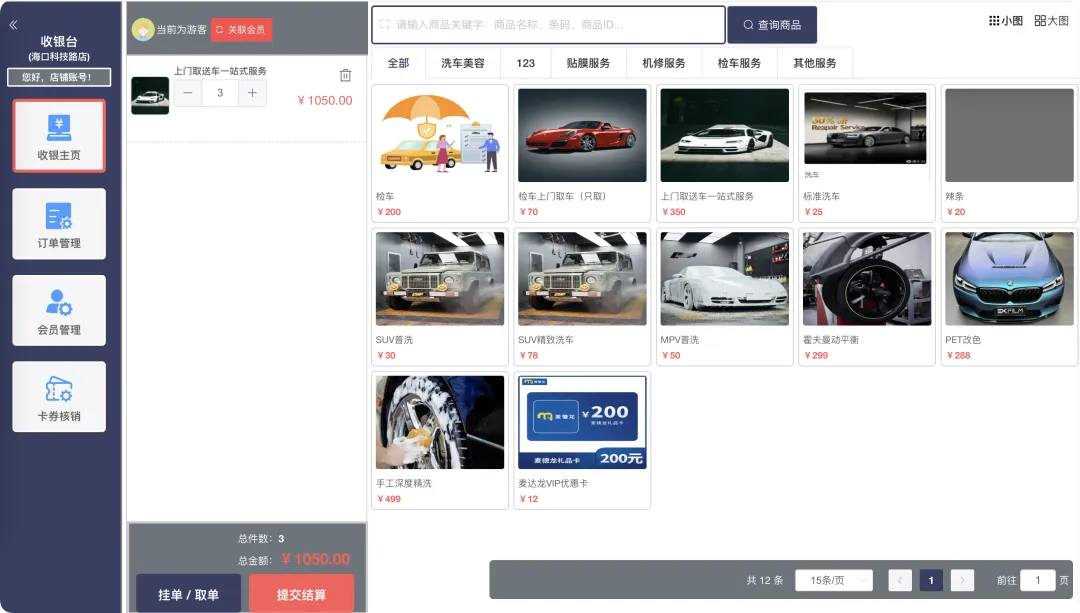Open 会员管理 member management
This screenshot has width=1080, height=613.
[x=59, y=311]
